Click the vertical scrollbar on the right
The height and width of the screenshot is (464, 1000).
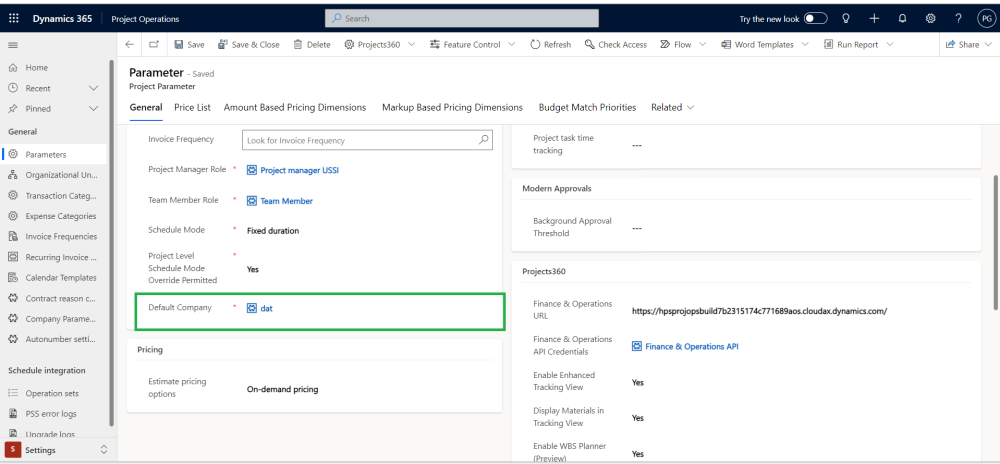(x=994, y=240)
